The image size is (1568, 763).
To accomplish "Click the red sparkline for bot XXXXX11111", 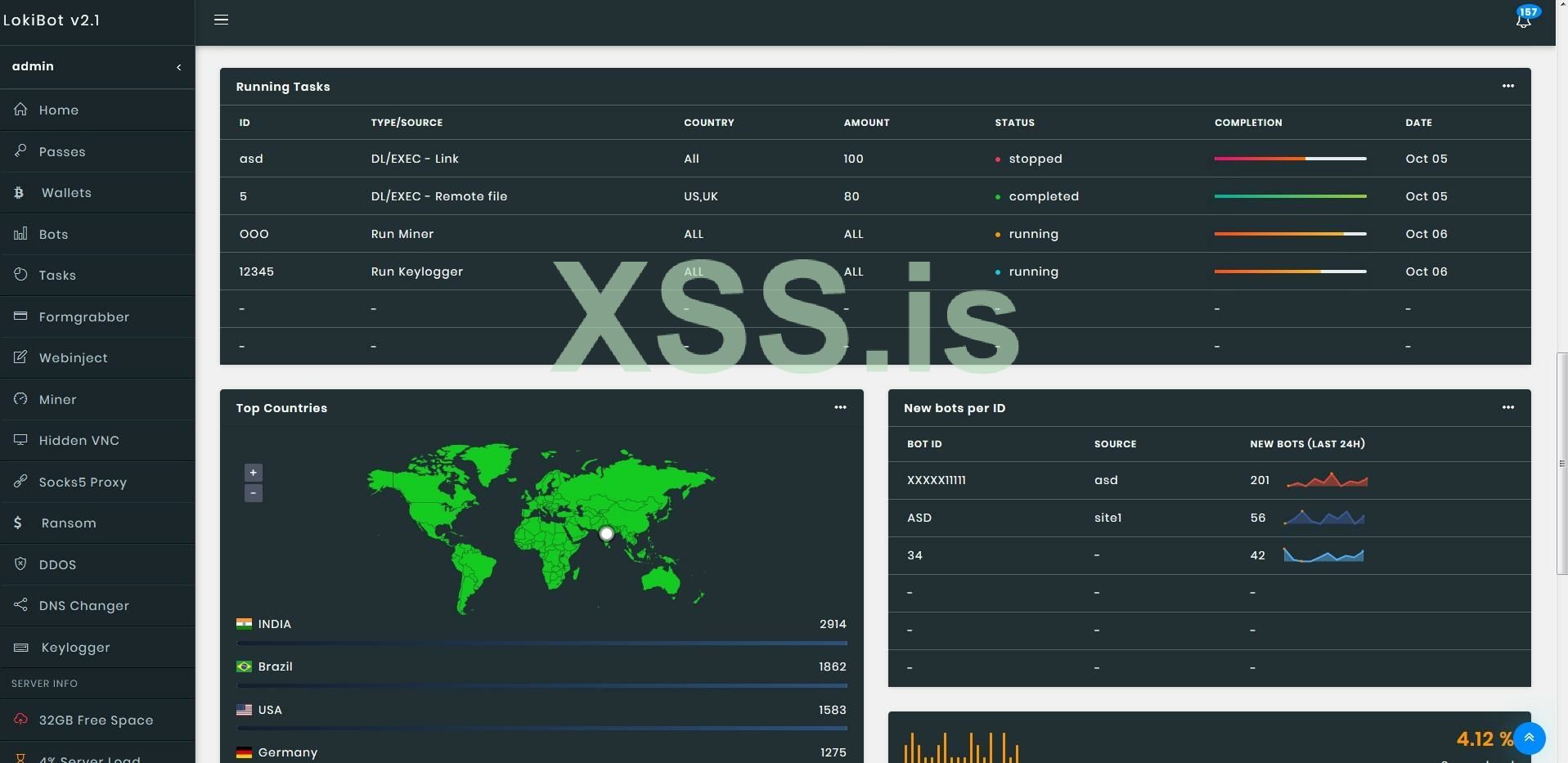I will 1327,480.
